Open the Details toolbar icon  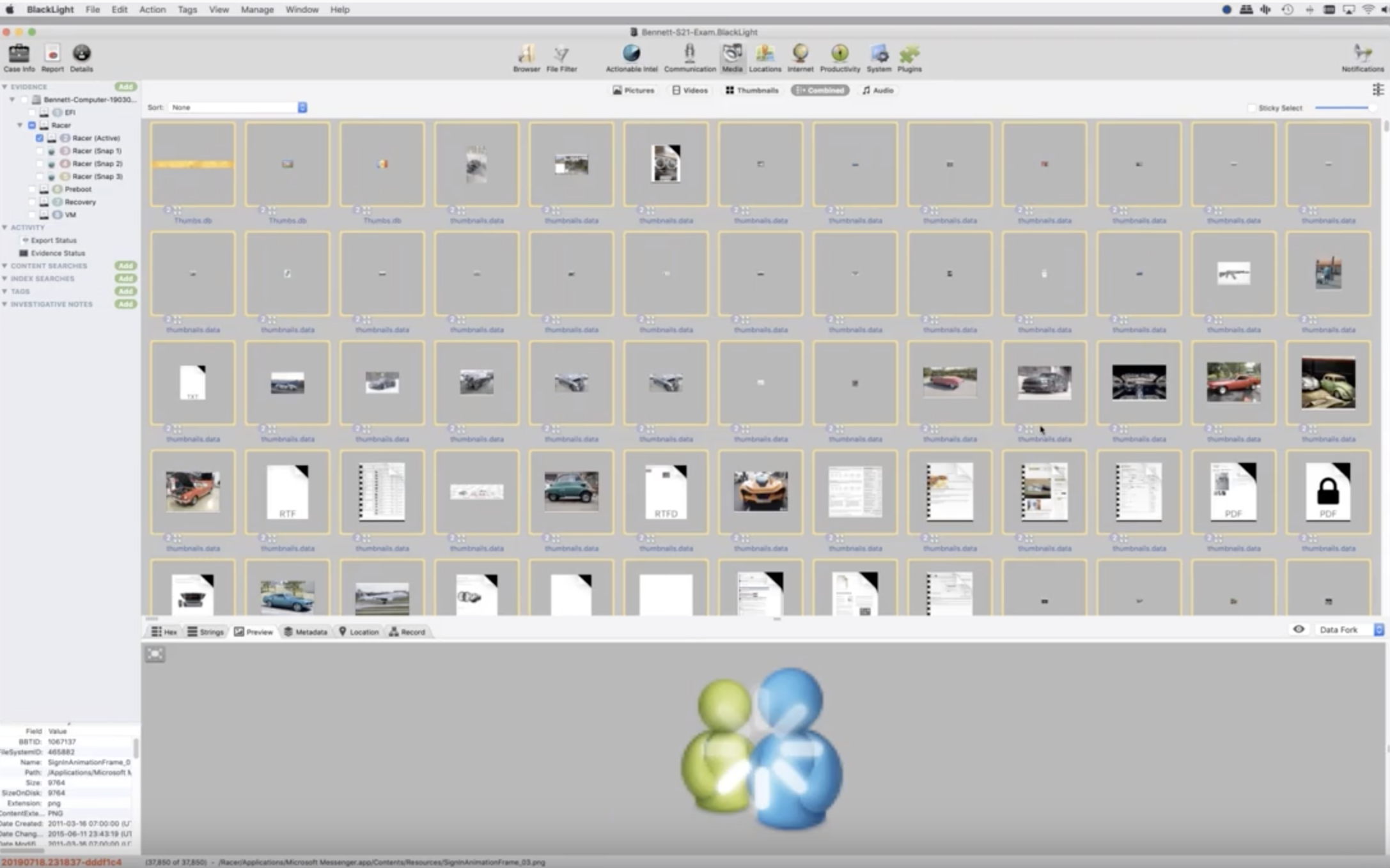click(81, 58)
